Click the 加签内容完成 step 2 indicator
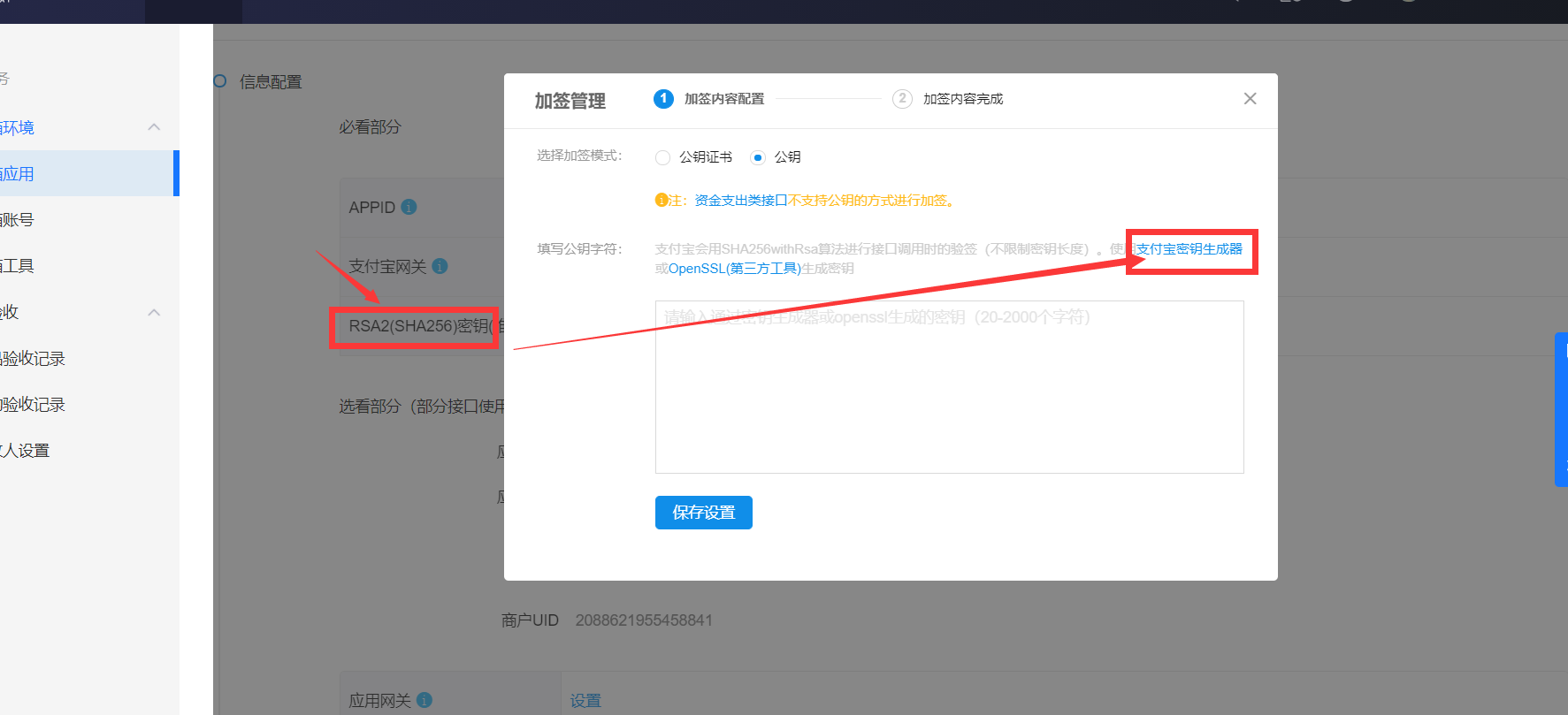Image resolution: width=1568 pixels, height=715 pixels. pyautogui.click(x=902, y=99)
